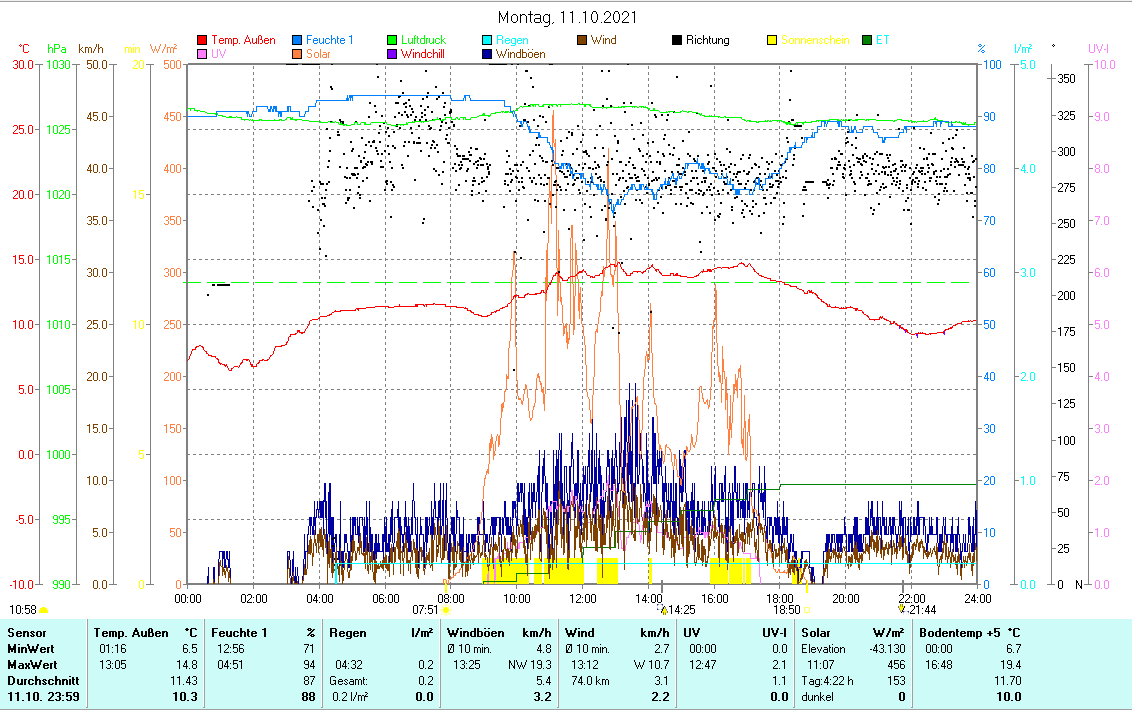Click the 18:50 sunset time marker
Viewport: 1132px width, 710px height.
click(786, 609)
